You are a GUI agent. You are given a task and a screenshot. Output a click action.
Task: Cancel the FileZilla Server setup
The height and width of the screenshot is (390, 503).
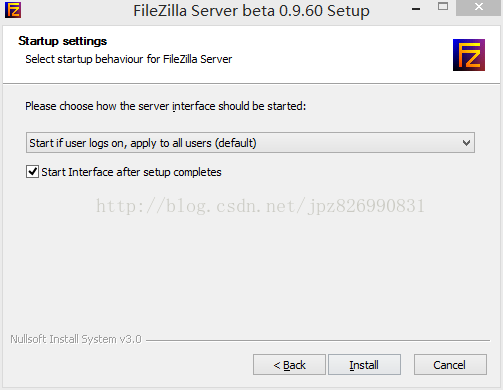[450, 365]
